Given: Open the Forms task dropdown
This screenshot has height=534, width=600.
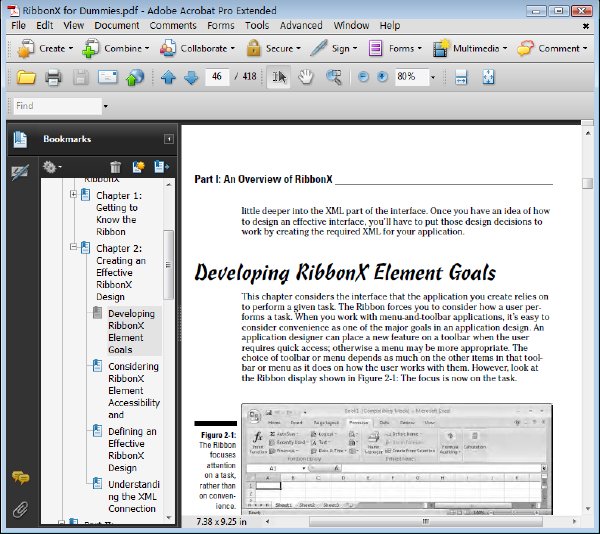Looking at the screenshot, I should tap(395, 49).
